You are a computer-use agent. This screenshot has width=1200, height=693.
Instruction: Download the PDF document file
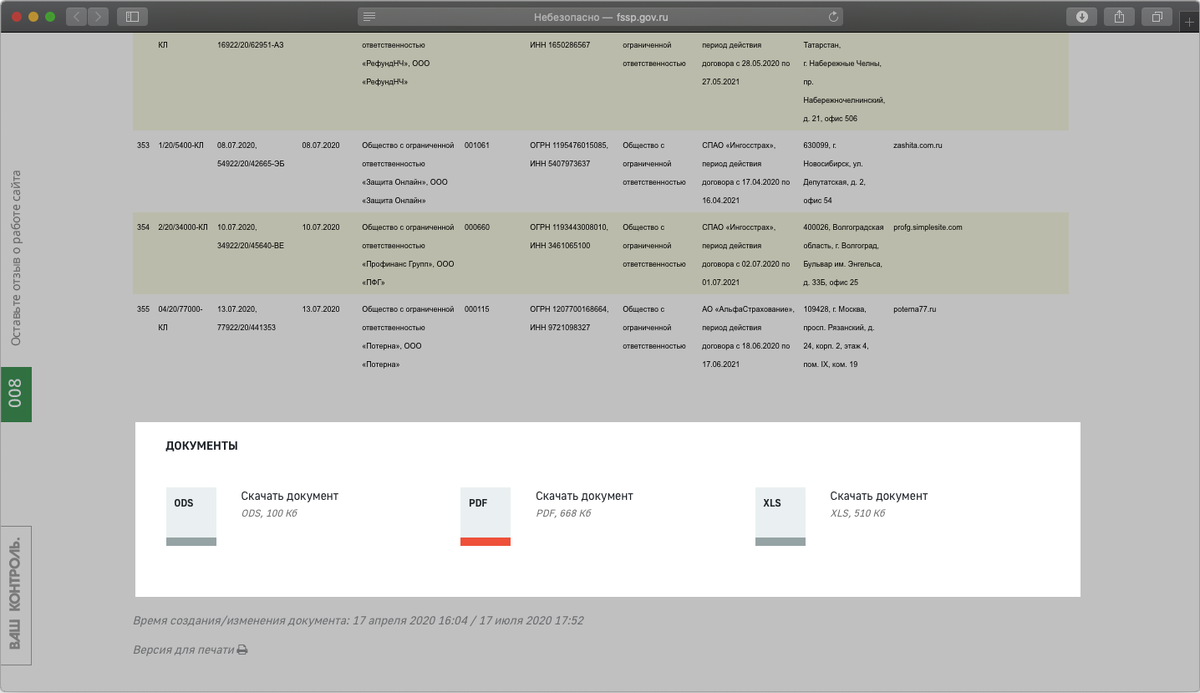[x=485, y=517]
